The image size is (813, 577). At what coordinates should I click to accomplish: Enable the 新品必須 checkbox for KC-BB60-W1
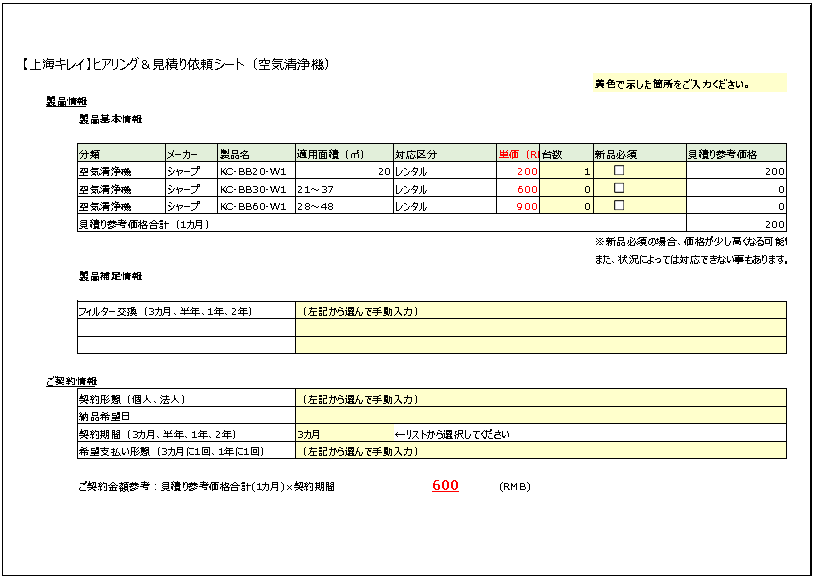pyautogui.click(x=617, y=206)
